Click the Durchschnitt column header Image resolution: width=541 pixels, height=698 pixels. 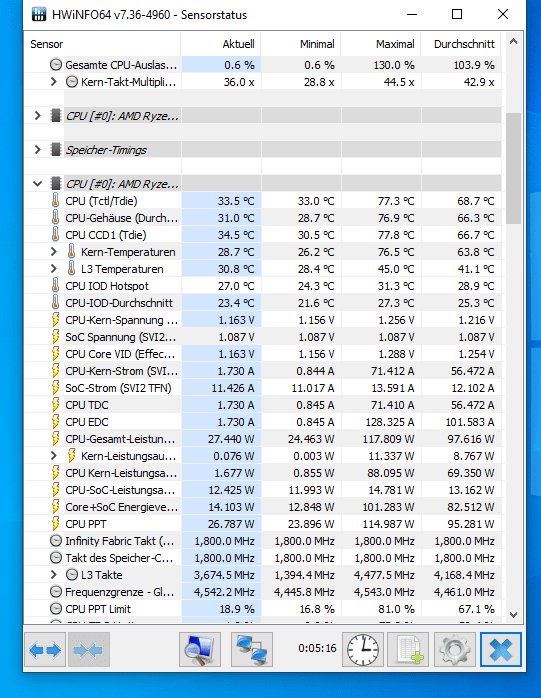coord(461,44)
